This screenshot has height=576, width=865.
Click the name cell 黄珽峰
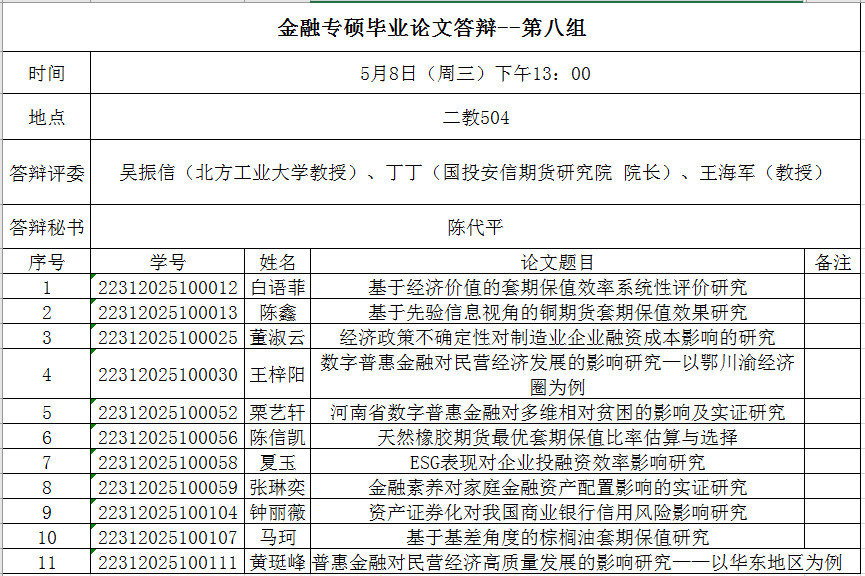pyautogui.click(x=277, y=562)
